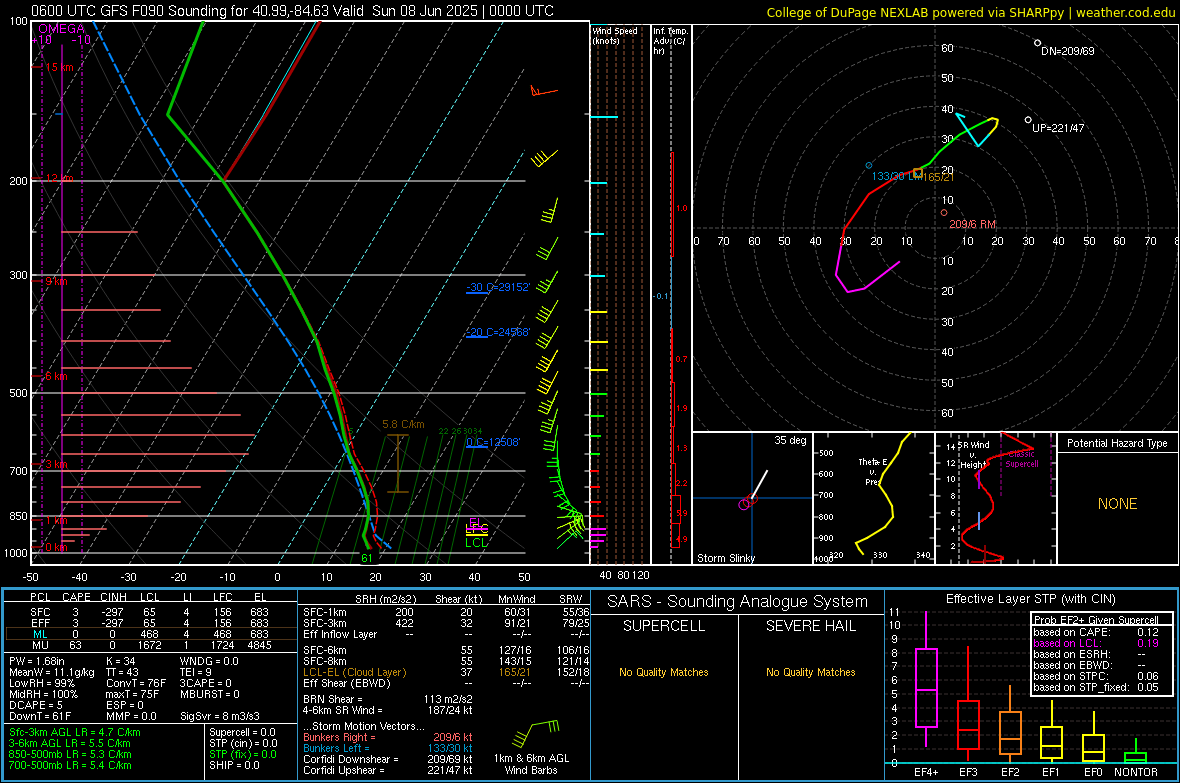Click the green LCL label on the skew-T
The width and height of the screenshot is (1180, 783).
[x=476, y=542]
